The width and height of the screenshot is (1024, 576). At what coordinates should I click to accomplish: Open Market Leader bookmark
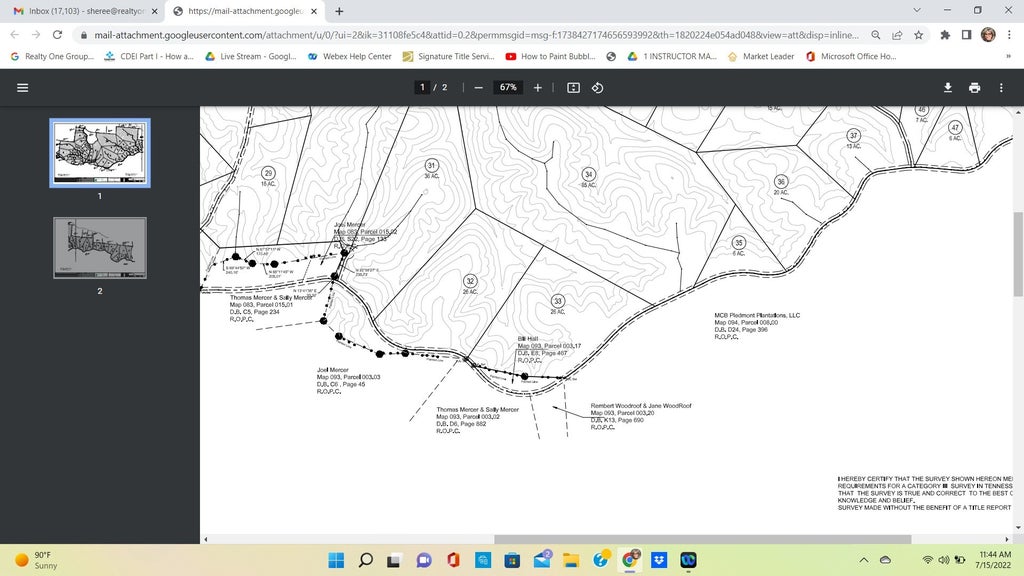[x=761, y=56]
